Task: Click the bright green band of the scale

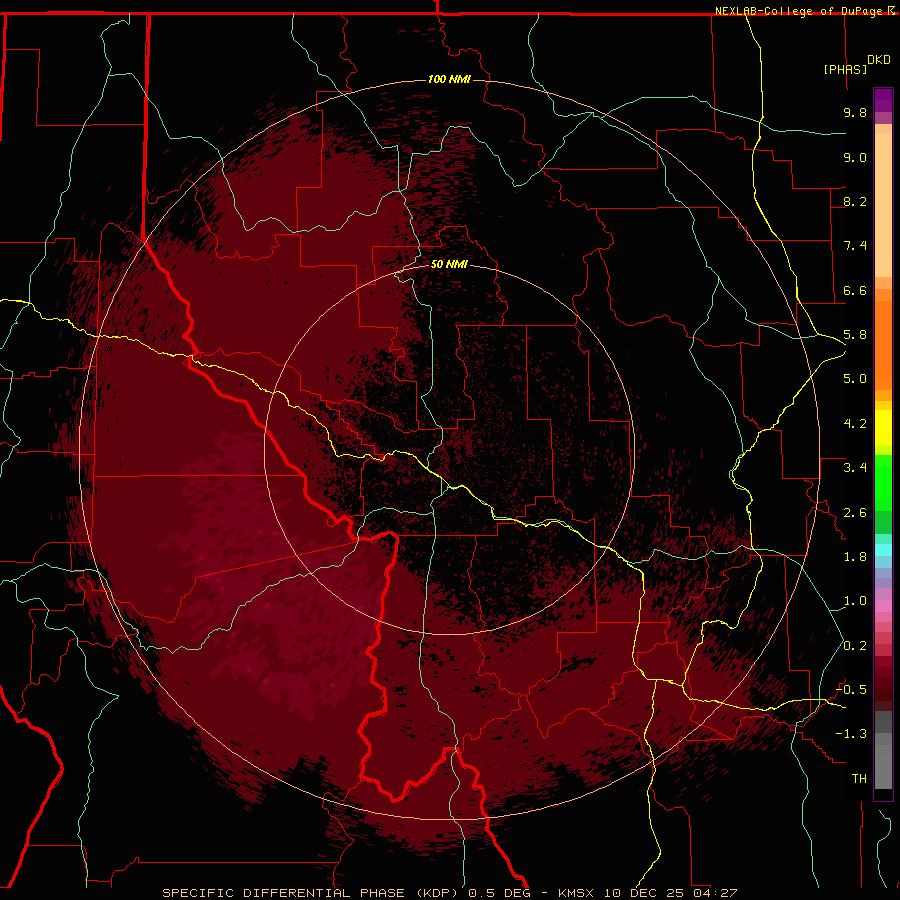Action: click(x=883, y=482)
